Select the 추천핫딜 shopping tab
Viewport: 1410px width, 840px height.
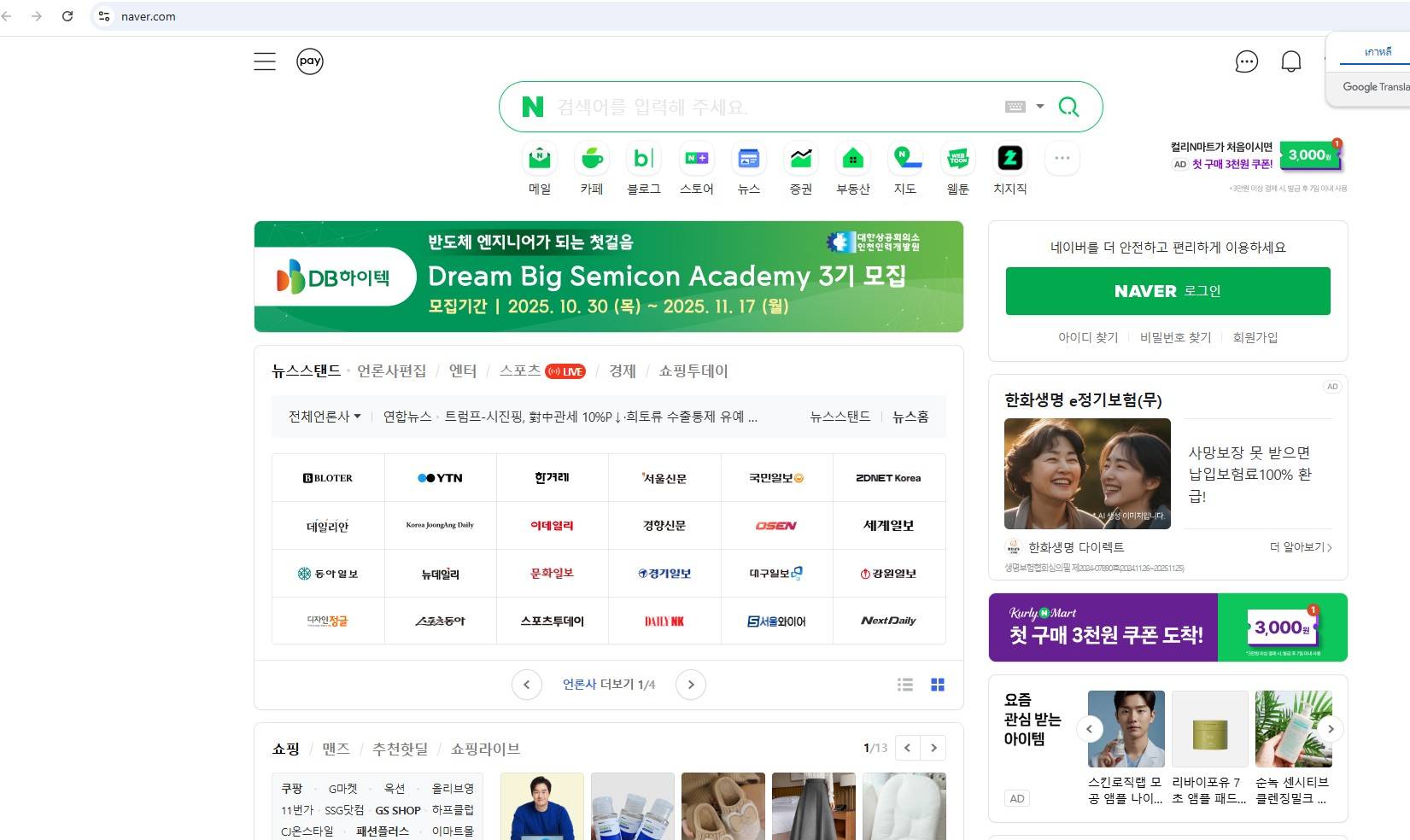pyautogui.click(x=400, y=749)
